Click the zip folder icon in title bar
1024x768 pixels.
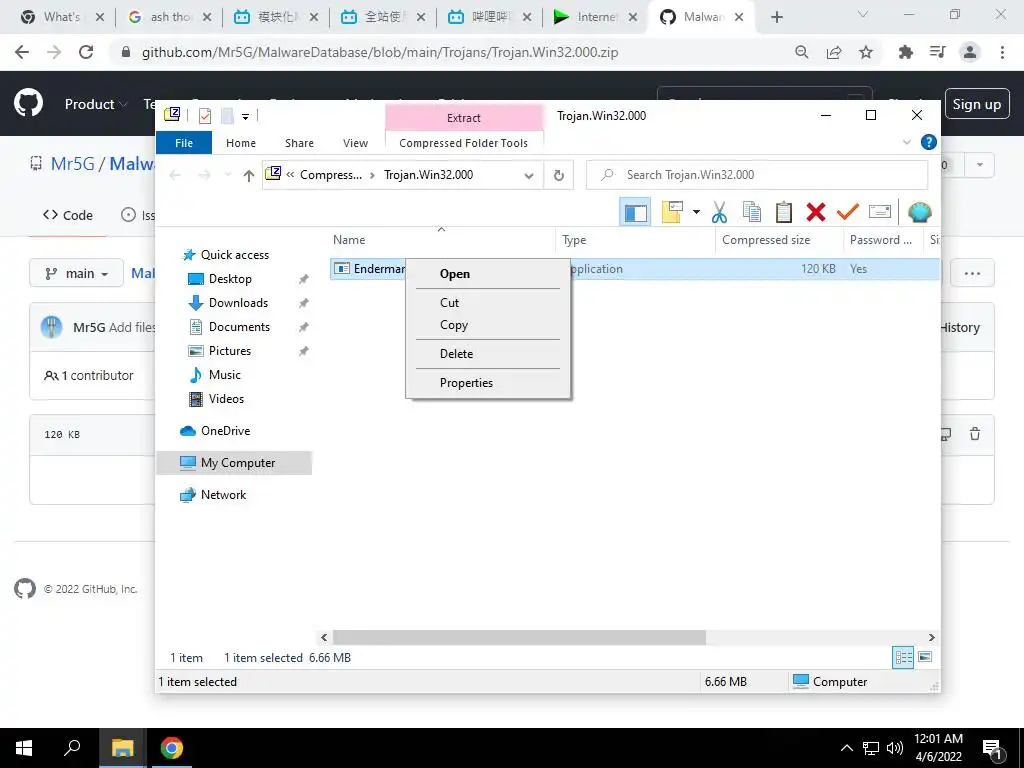click(x=172, y=115)
